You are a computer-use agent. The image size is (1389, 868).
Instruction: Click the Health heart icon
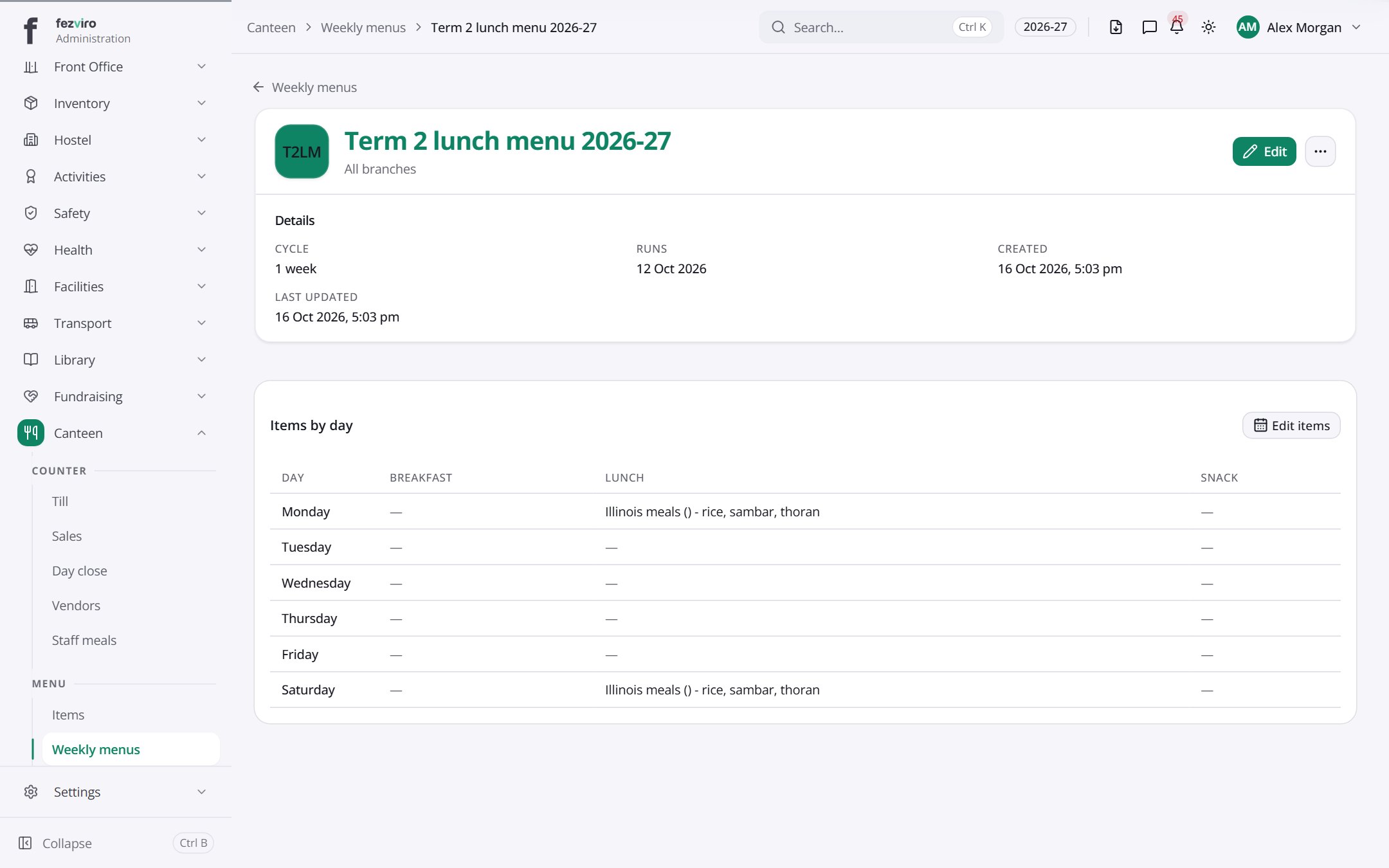[x=31, y=250]
